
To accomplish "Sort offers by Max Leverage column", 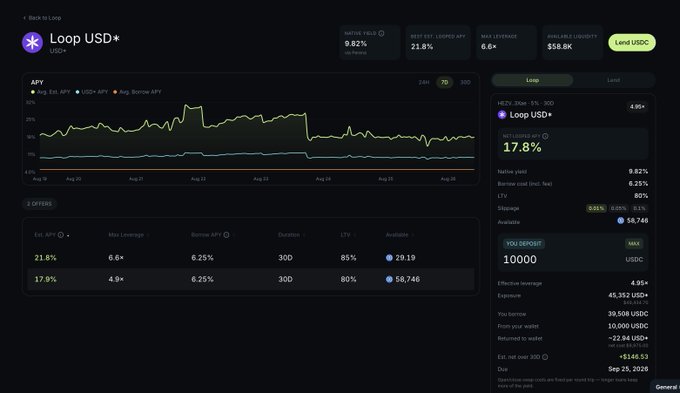I will pos(129,235).
